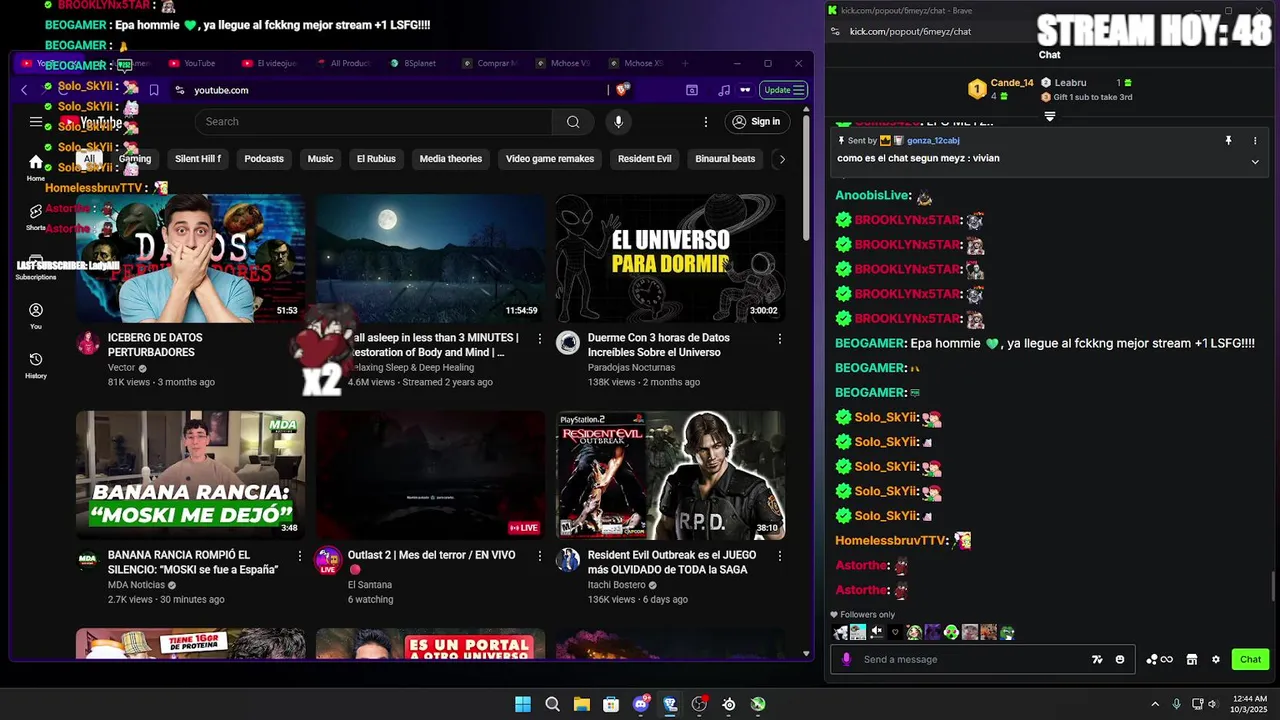
Task: Click the purple microphone in chat input
Action: point(847,660)
